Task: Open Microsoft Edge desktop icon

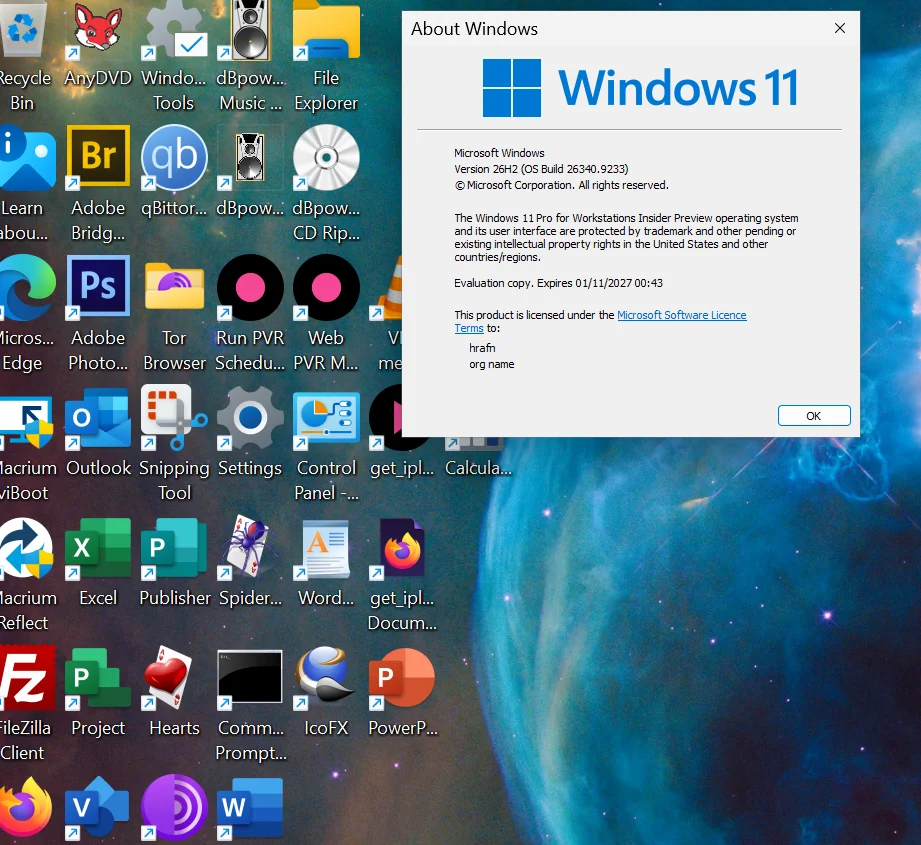Action: pos(26,288)
